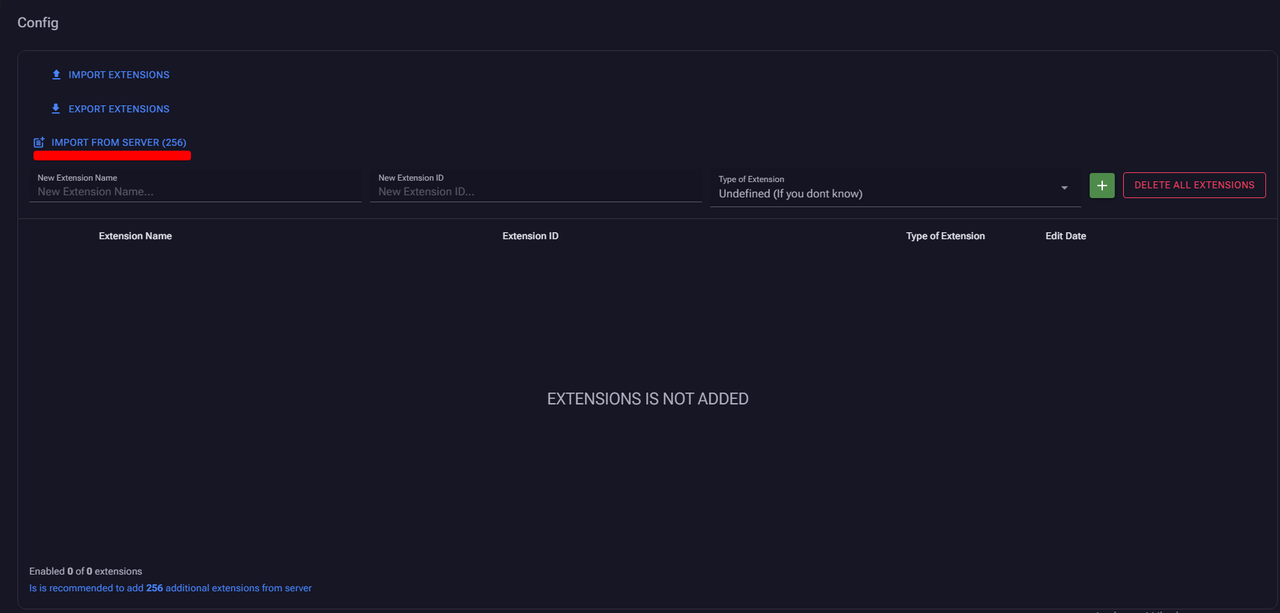1280x613 pixels.
Task: Click Delete All Extensions button
Action: click(x=1194, y=185)
